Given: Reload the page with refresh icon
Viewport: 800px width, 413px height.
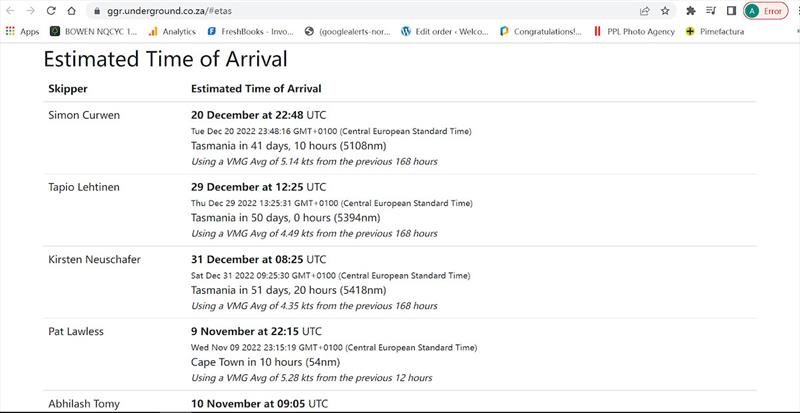Looking at the screenshot, I should [51, 11].
